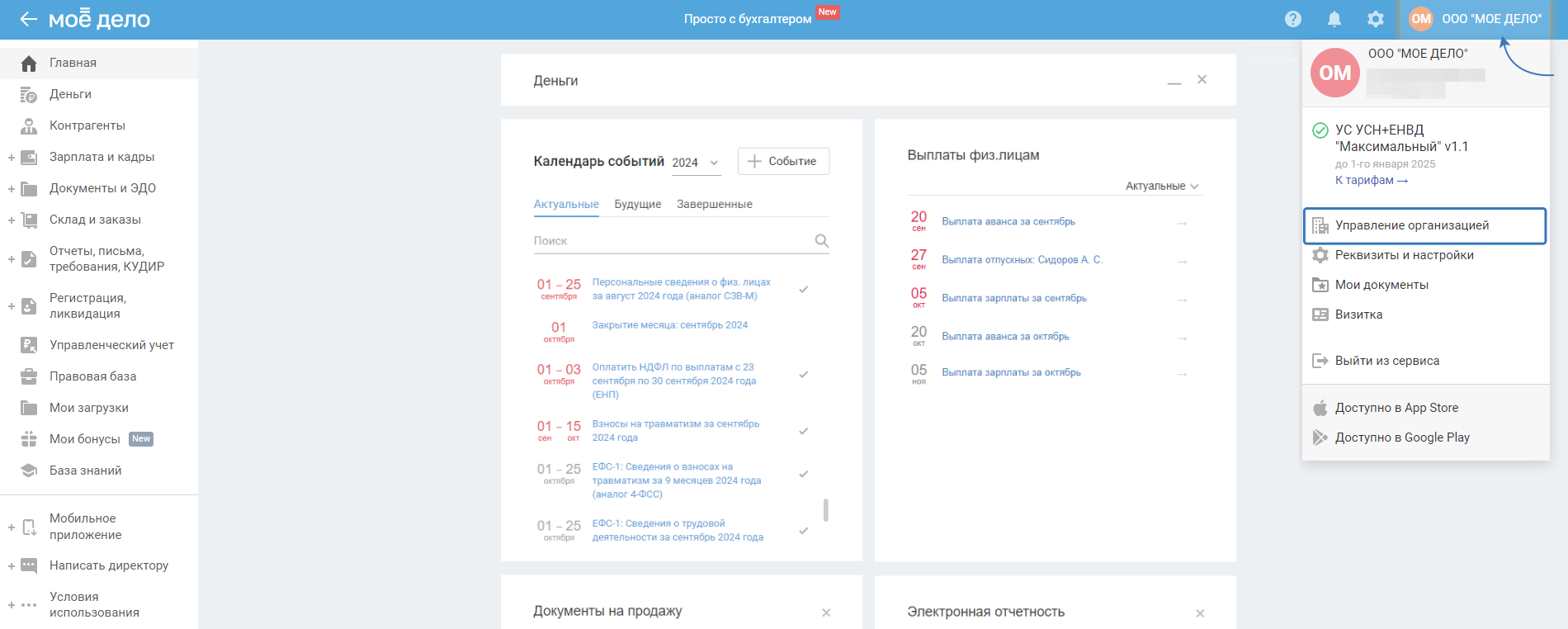The width and height of the screenshot is (1568, 629).
Task: Click the Событие add button
Action: point(783,162)
